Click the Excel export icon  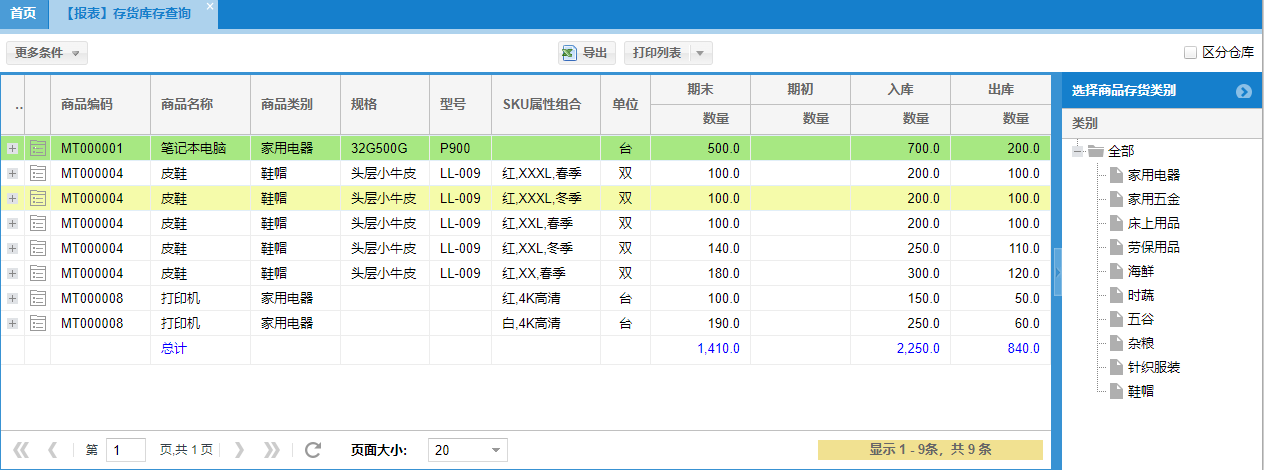point(569,53)
